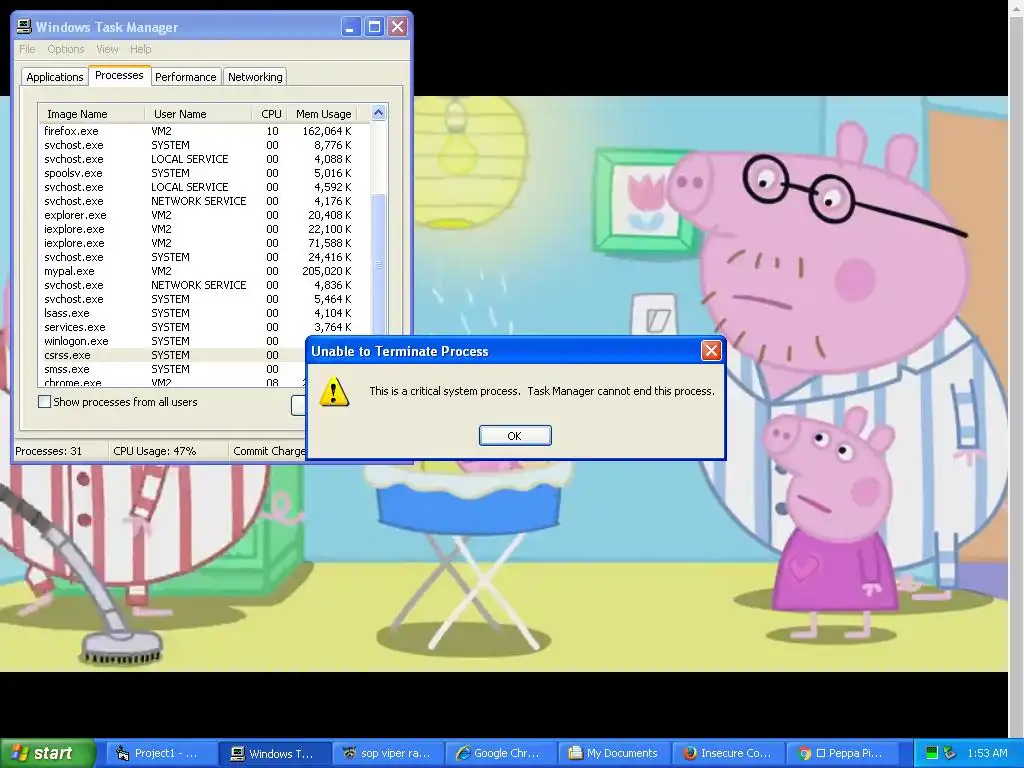Click OK in the Unable to Terminate dialog
Viewport: 1024px width, 768px height.
[515, 436]
